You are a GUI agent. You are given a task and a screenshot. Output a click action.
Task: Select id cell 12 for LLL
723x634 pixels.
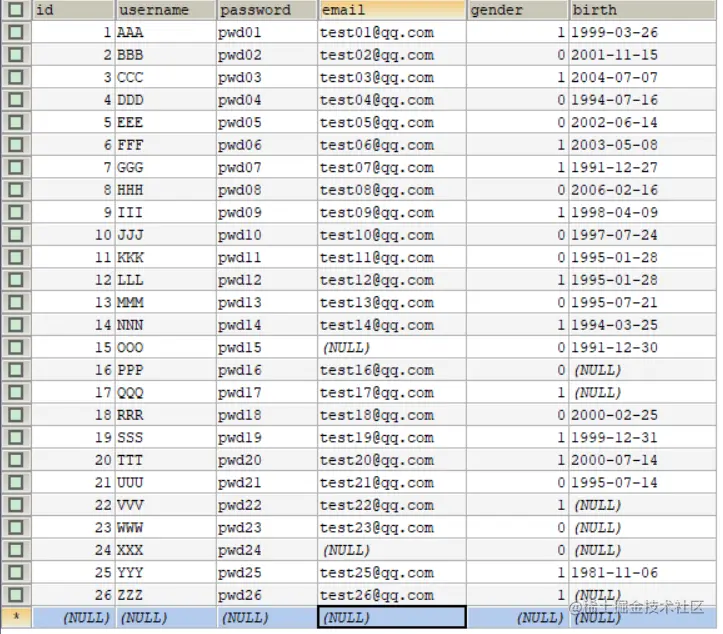pyautogui.click(x=73, y=280)
